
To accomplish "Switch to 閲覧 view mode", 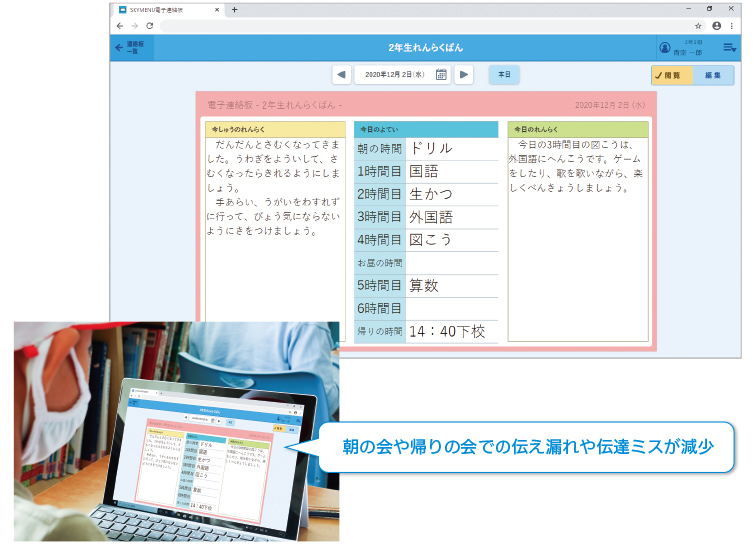I will (672, 75).
